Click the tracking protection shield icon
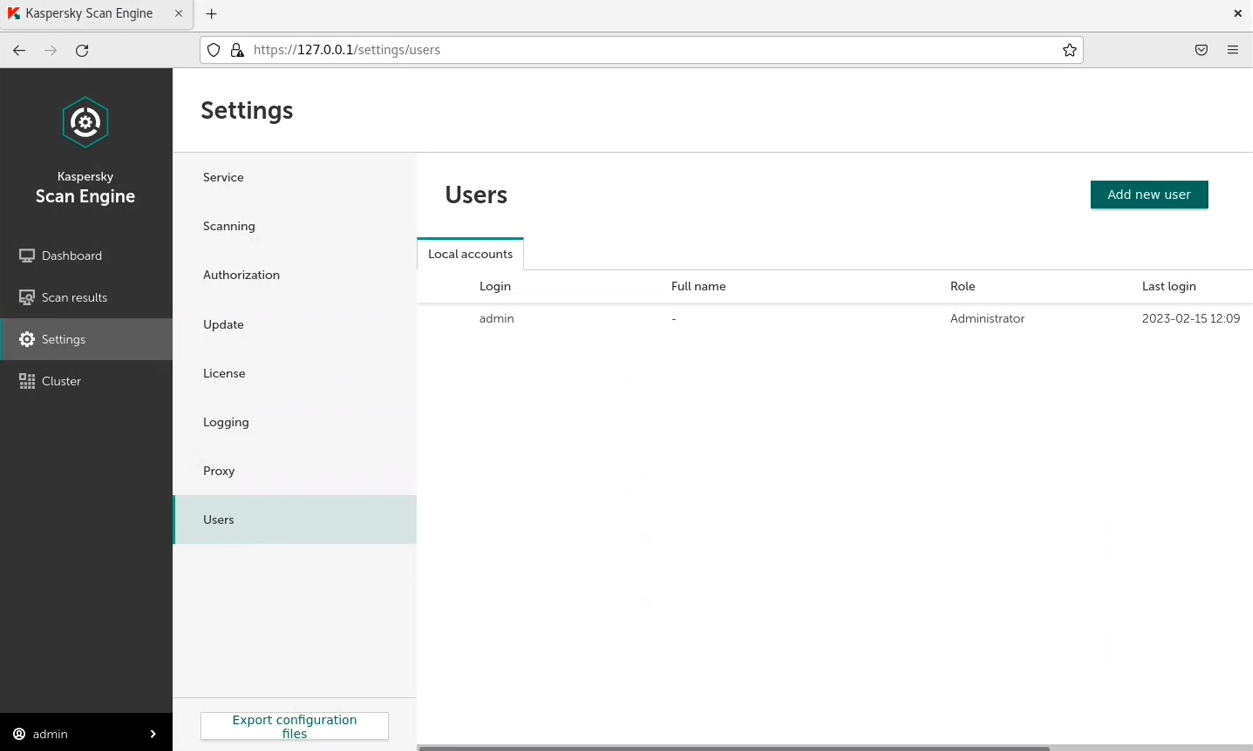 click(214, 50)
